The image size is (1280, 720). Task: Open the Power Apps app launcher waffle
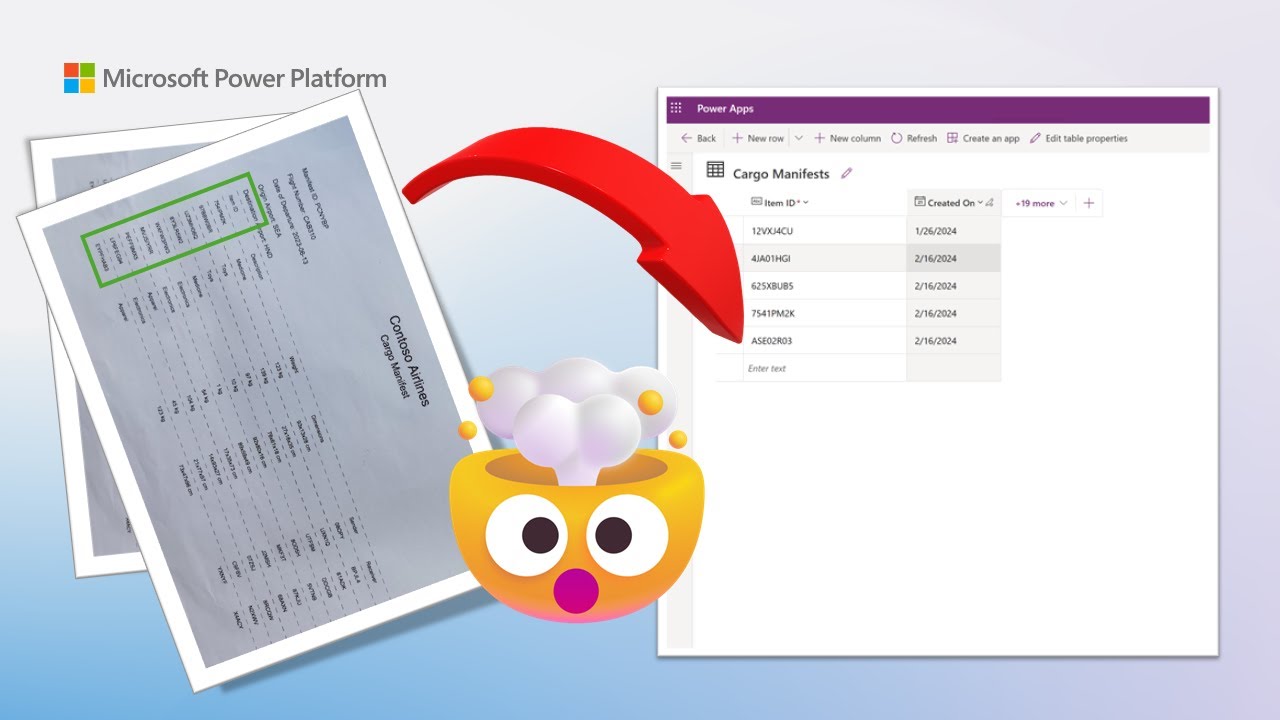(676, 109)
